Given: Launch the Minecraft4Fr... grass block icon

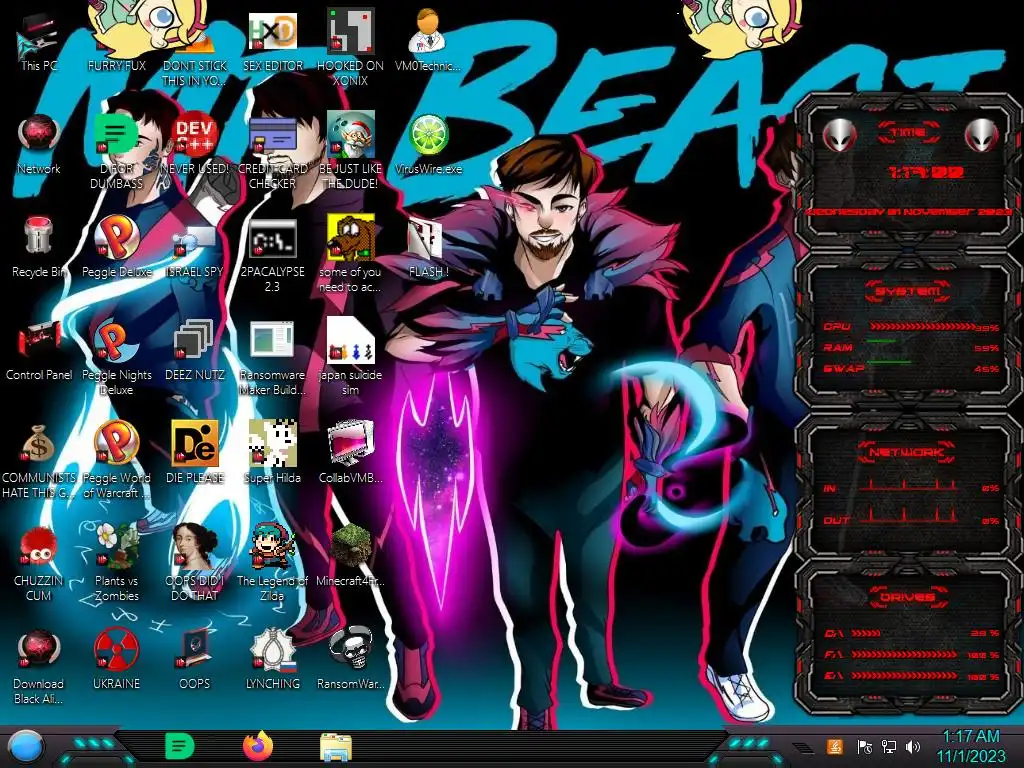Looking at the screenshot, I should tap(350, 555).
